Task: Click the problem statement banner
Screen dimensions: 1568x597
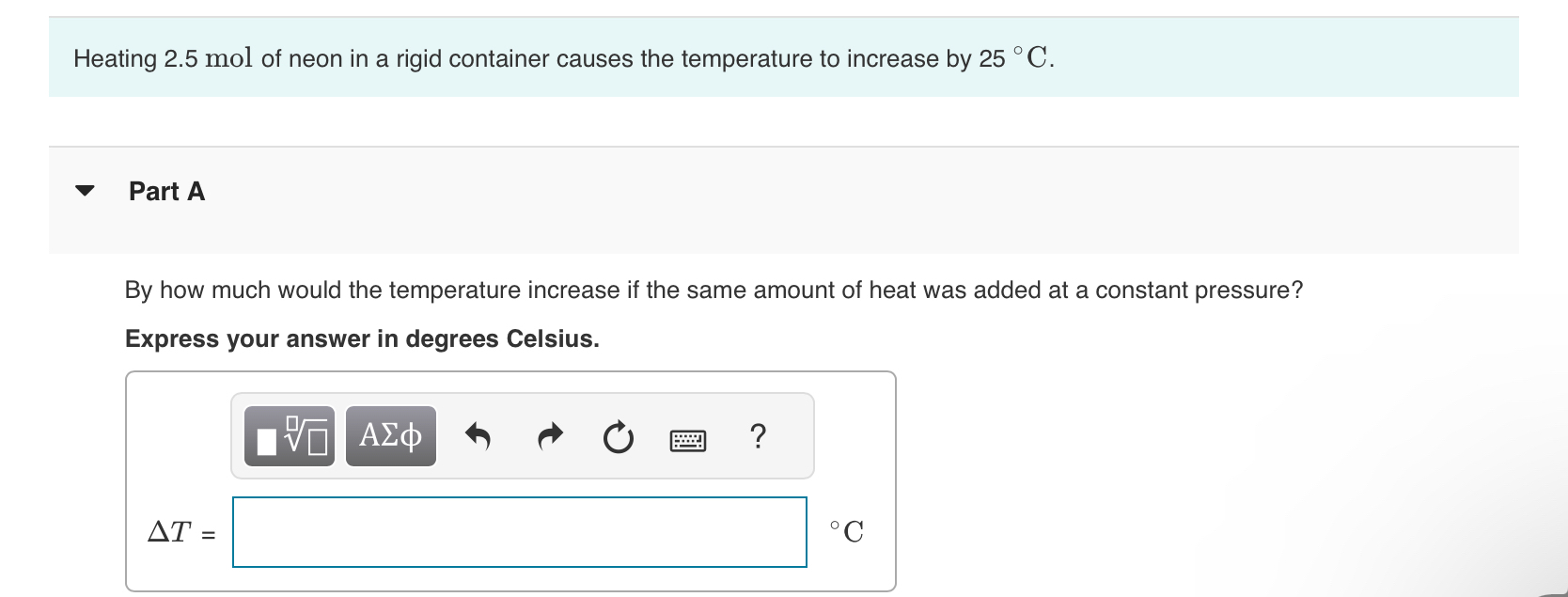Action: pyautogui.click(x=562, y=57)
